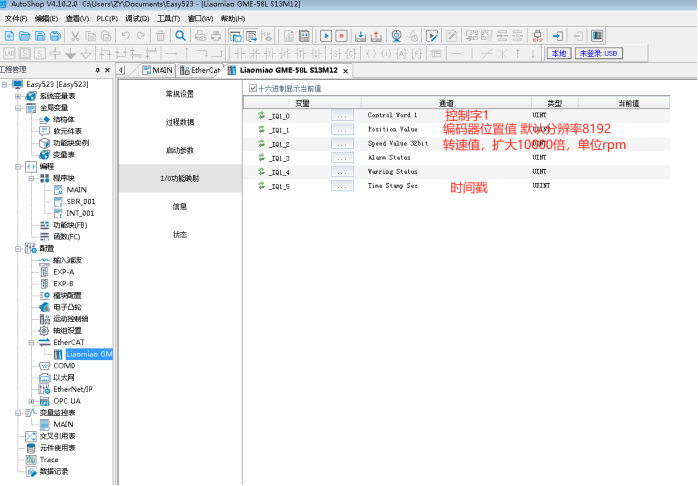Click the ellipsis button for _IQ1_0
This screenshot has width=698, height=486.
[342, 116]
